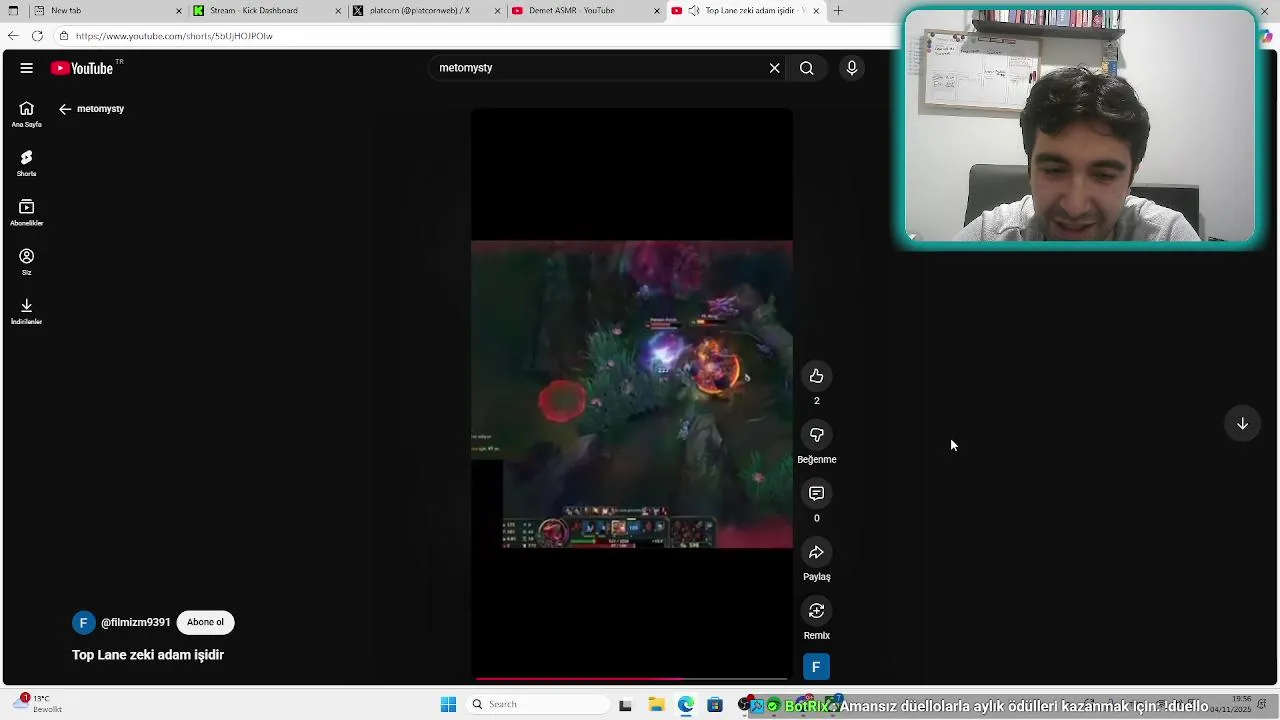Screen dimensions: 1280x720
Task: Subscribe with the Abone ol button
Action: point(205,622)
